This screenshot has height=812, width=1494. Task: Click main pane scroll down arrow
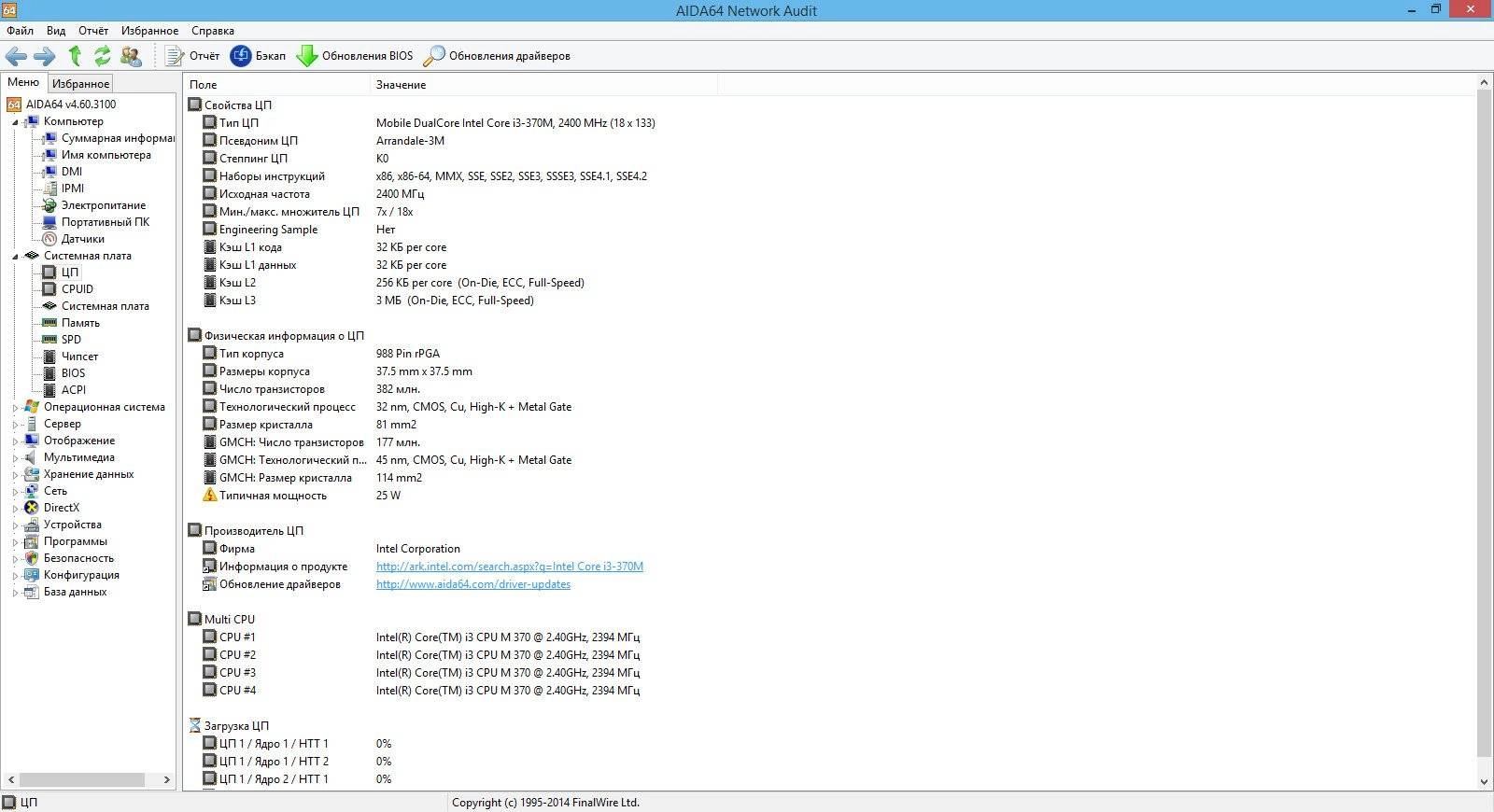pyautogui.click(x=1484, y=782)
